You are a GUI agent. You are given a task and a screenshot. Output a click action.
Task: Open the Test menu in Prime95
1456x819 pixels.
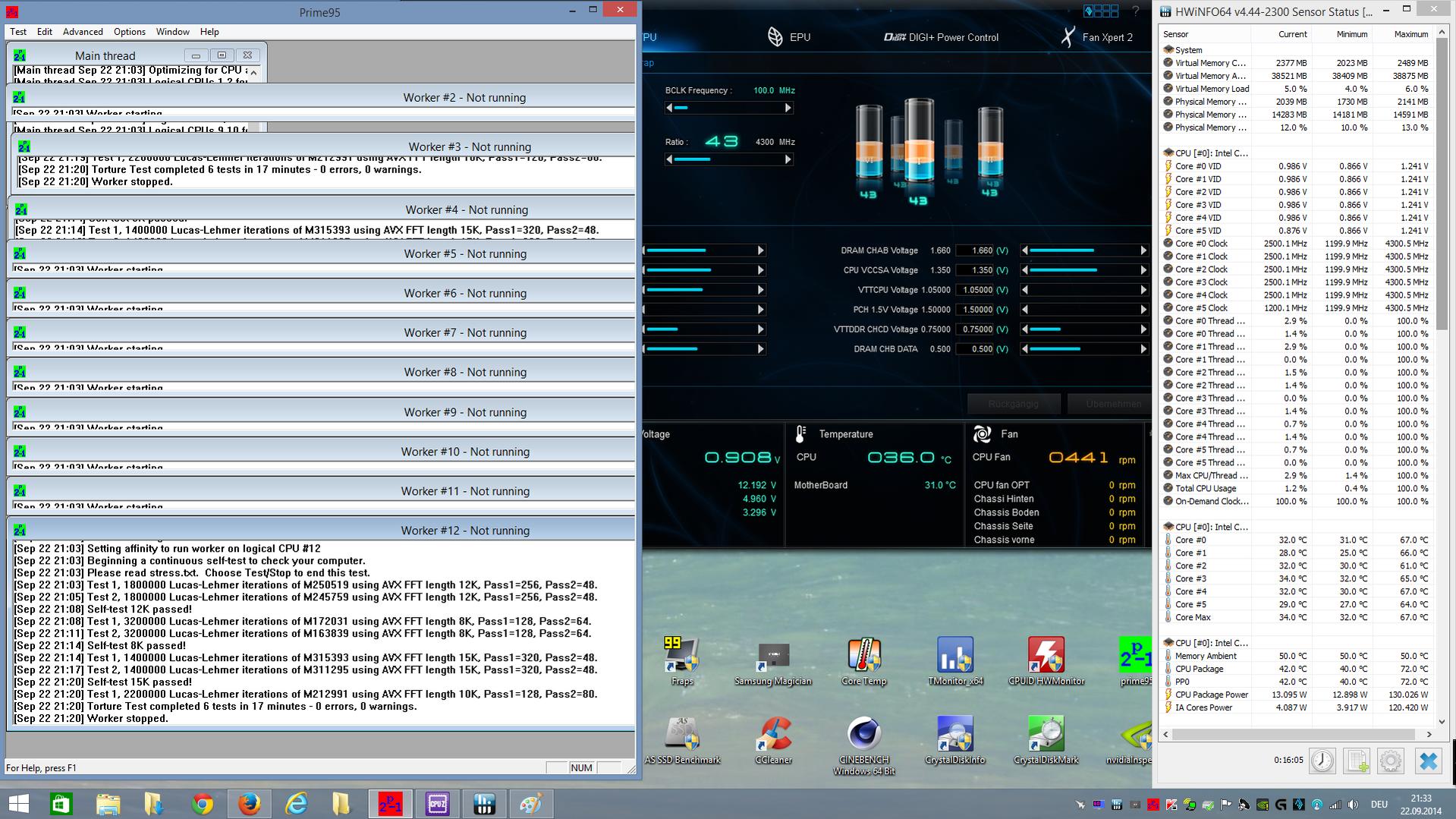click(18, 32)
